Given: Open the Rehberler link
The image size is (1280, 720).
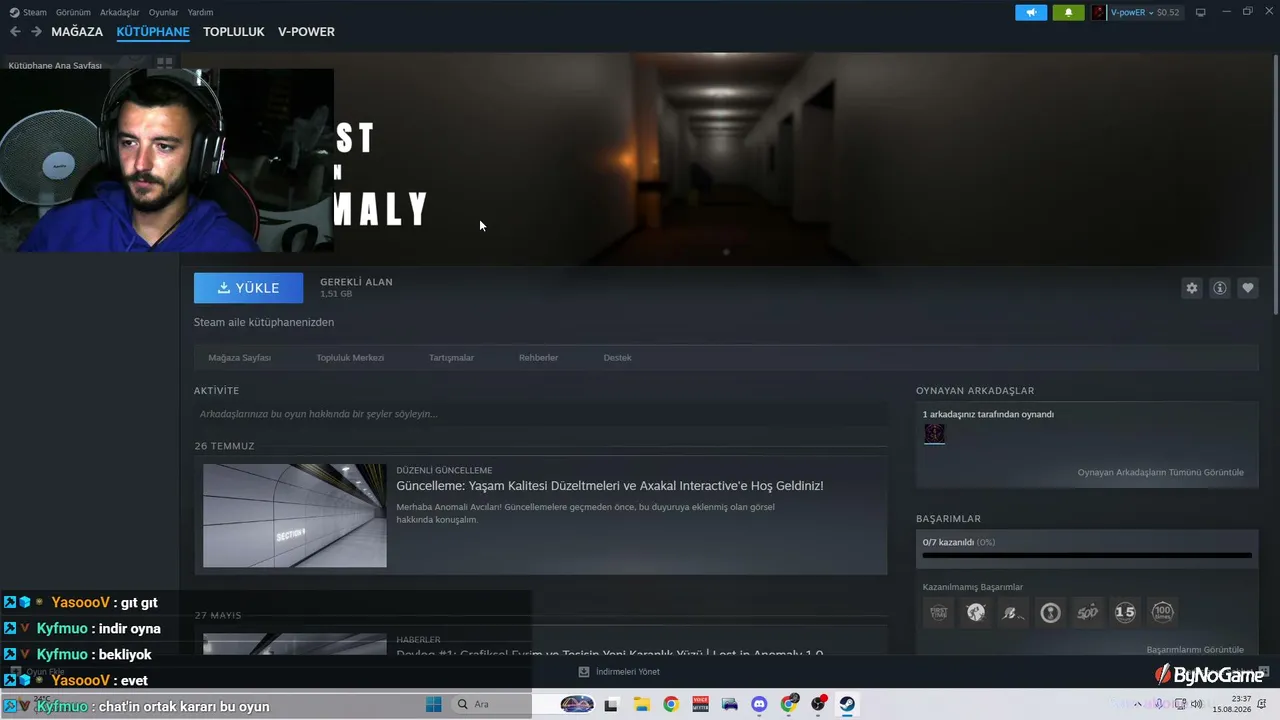Looking at the screenshot, I should tap(538, 358).
